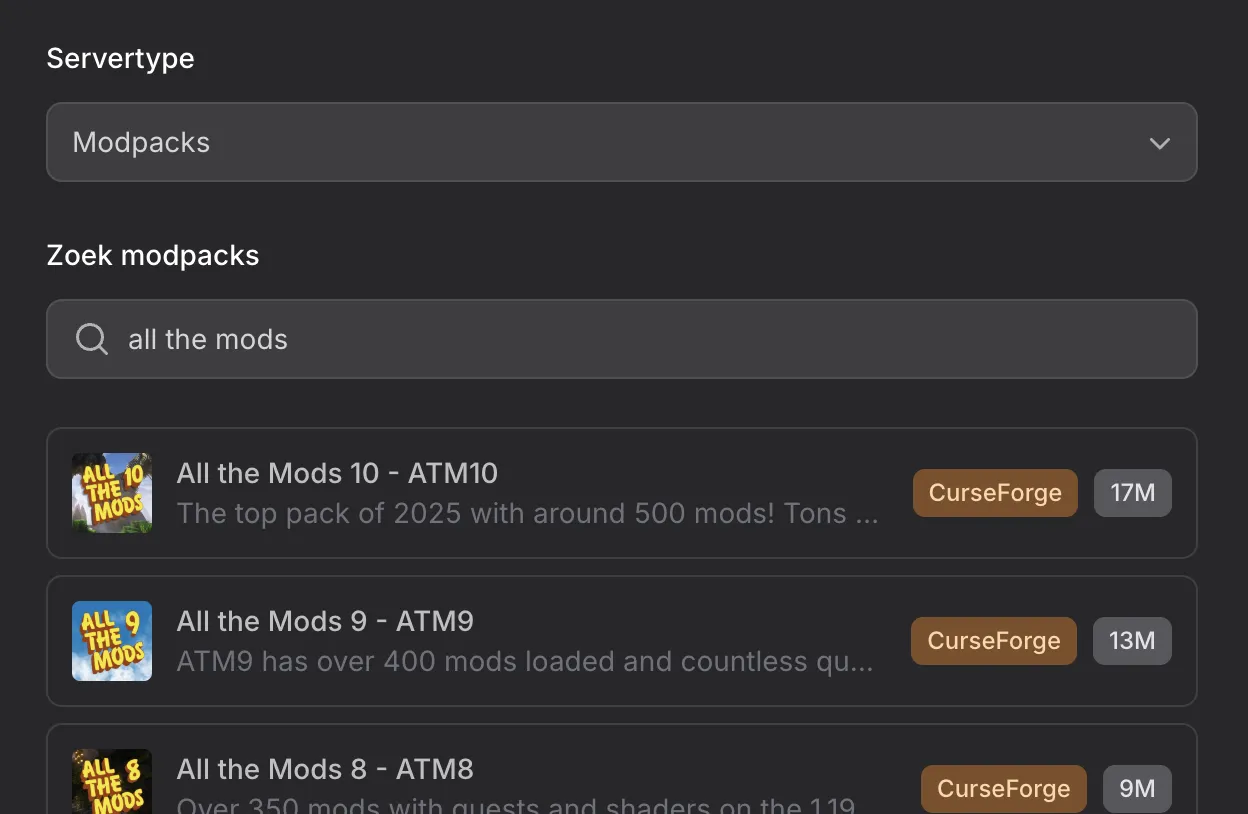Viewport: 1248px width, 814px height.
Task: Expand the Modpacks server type list
Action: [x=622, y=142]
